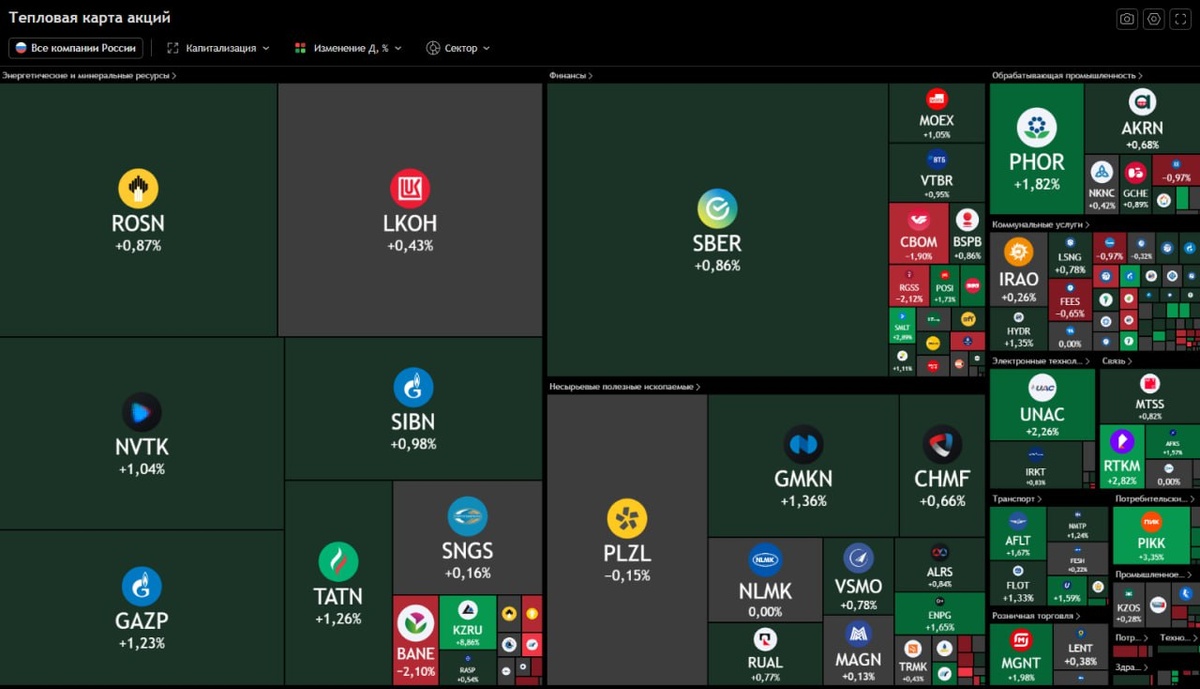1200x689 pixels.
Task: Click the GAZP Gazprom logo
Action: click(141, 586)
